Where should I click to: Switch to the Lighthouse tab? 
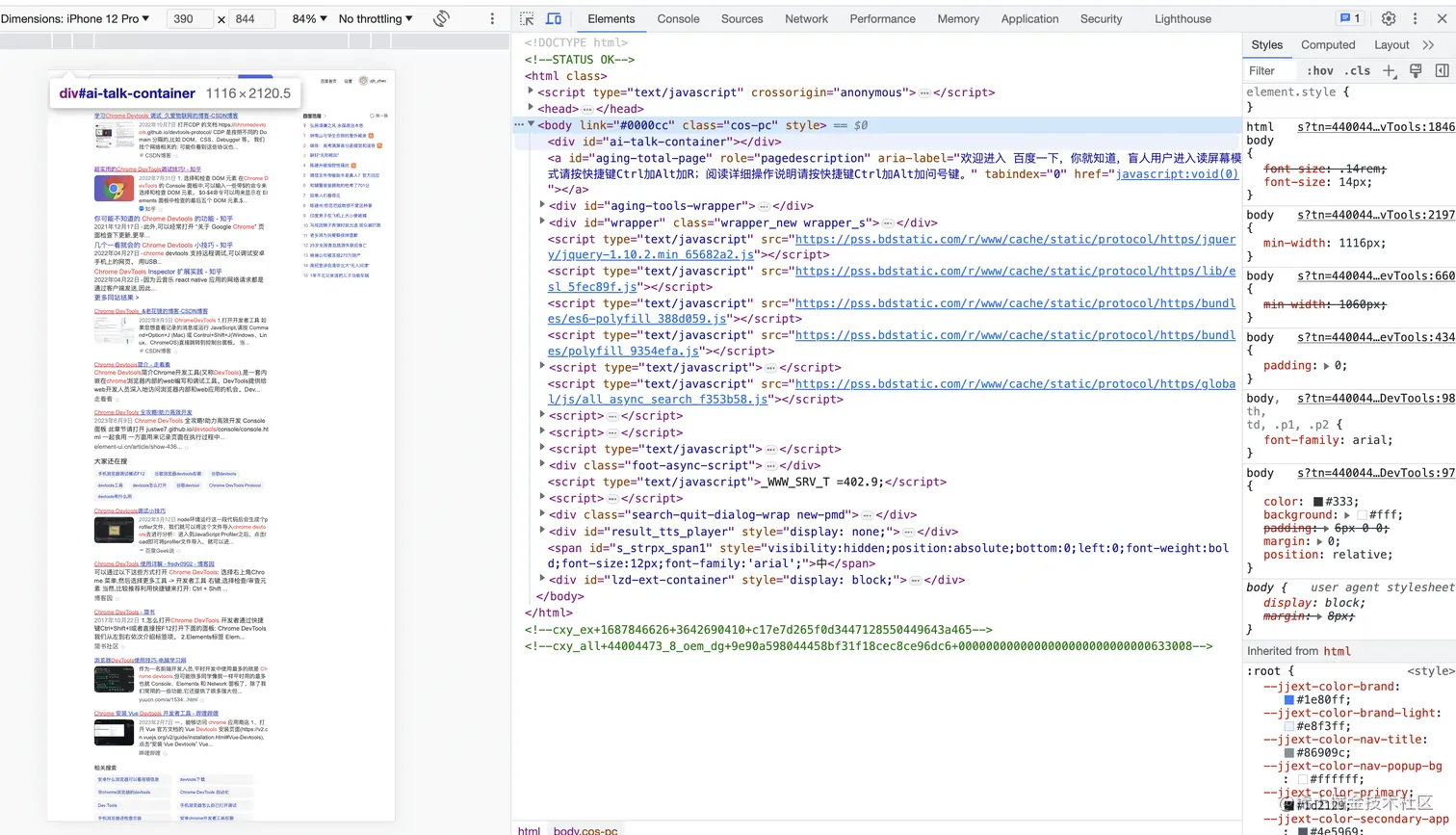tap(1183, 18)
